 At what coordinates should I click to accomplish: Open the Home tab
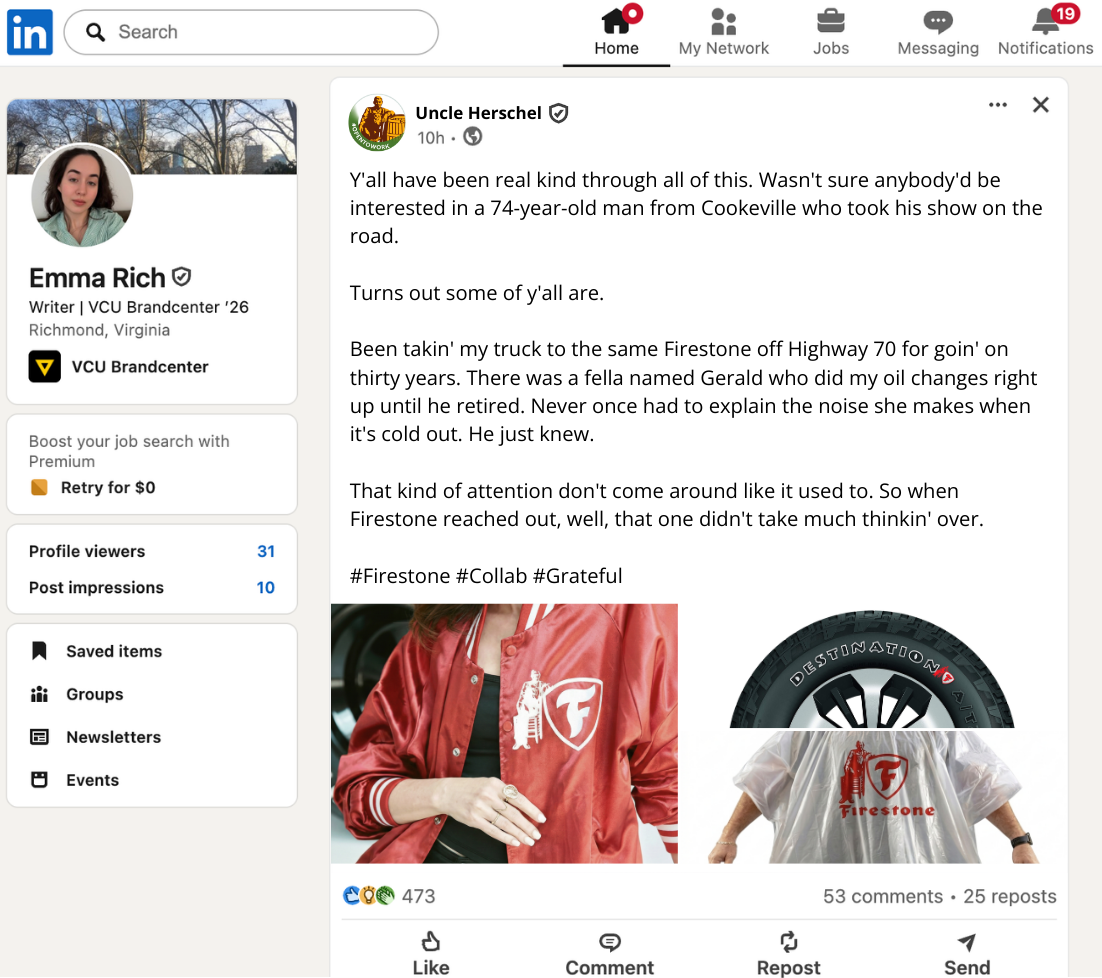click(616, 32)
